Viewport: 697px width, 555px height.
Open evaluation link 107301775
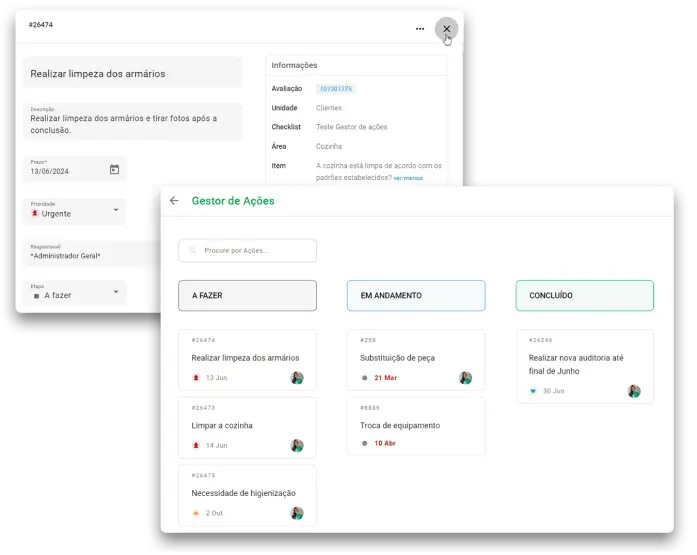coord(336,89)
